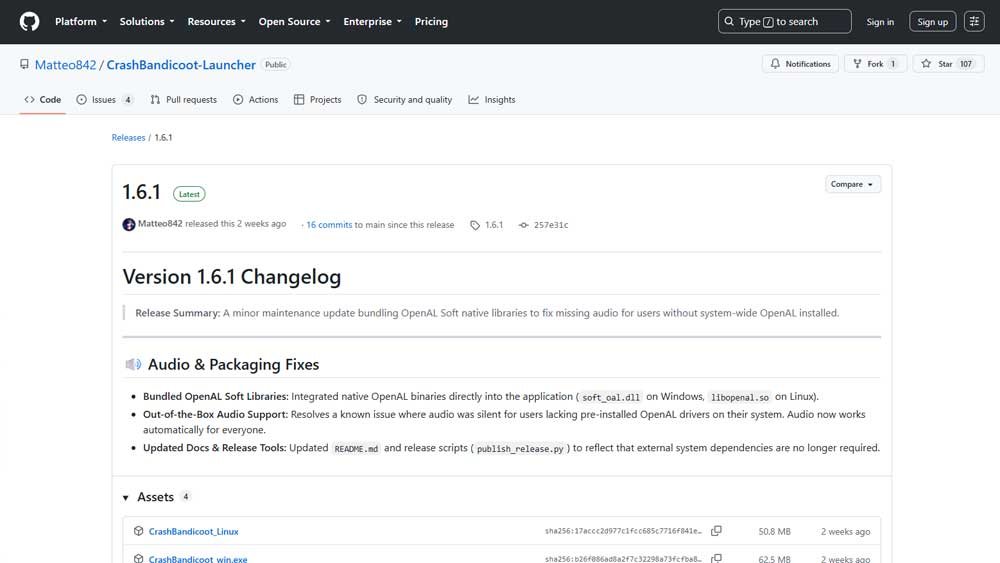Viewport: 1000px width, 563px height.
Task: Expand the Platform menu
Action: coord(81,22)
